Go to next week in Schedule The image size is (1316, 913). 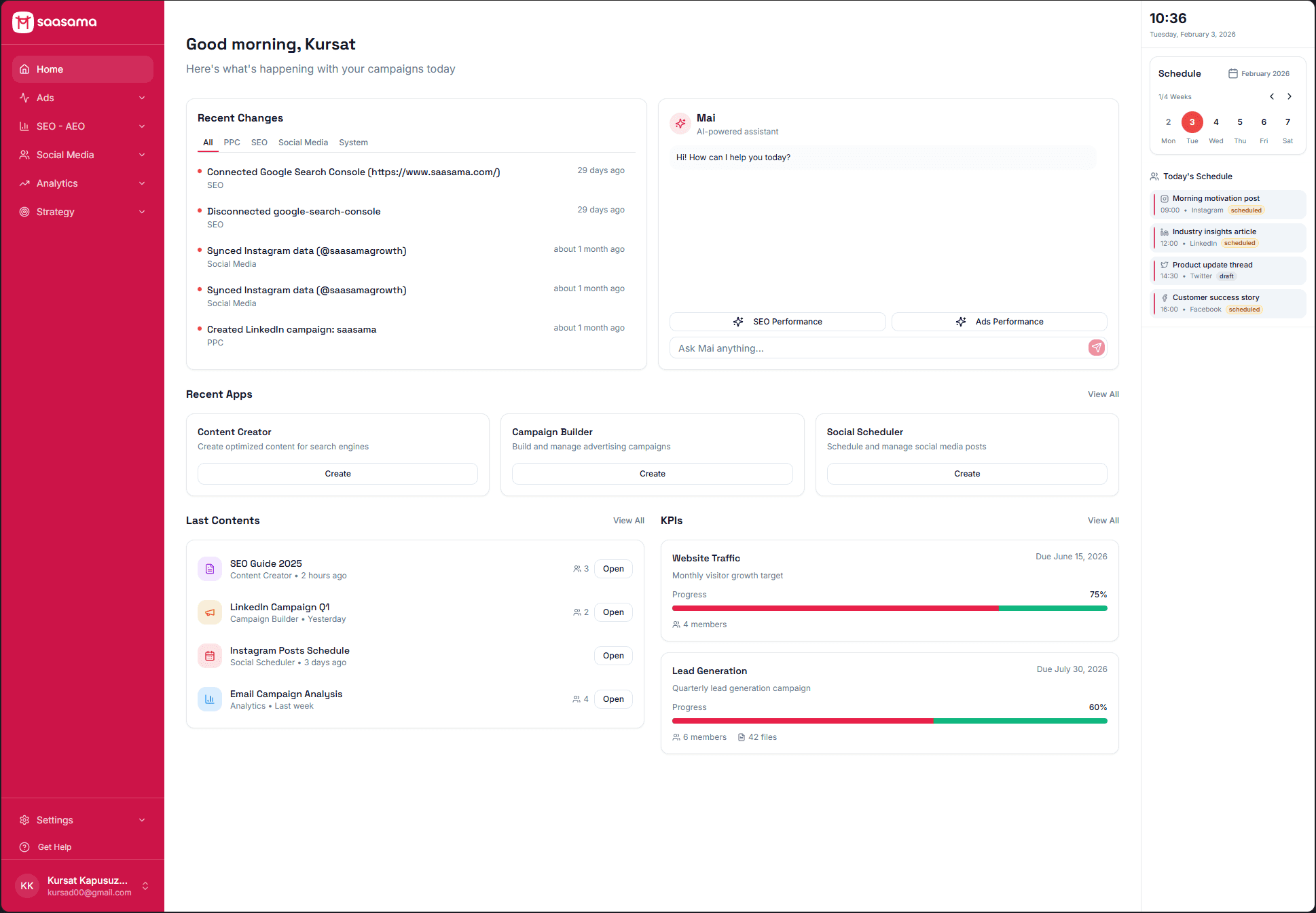(x=1290, y=96)
